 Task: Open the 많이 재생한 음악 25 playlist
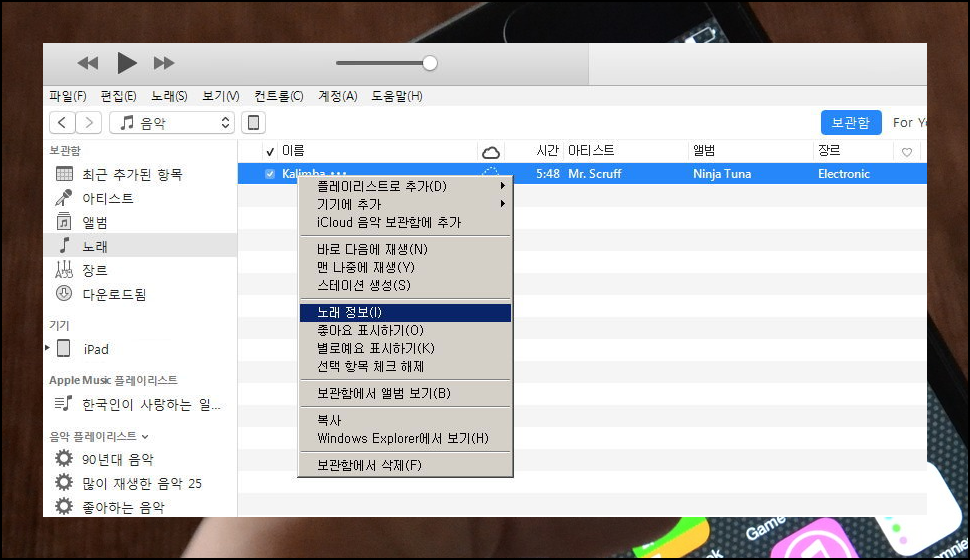pos(140,483)
